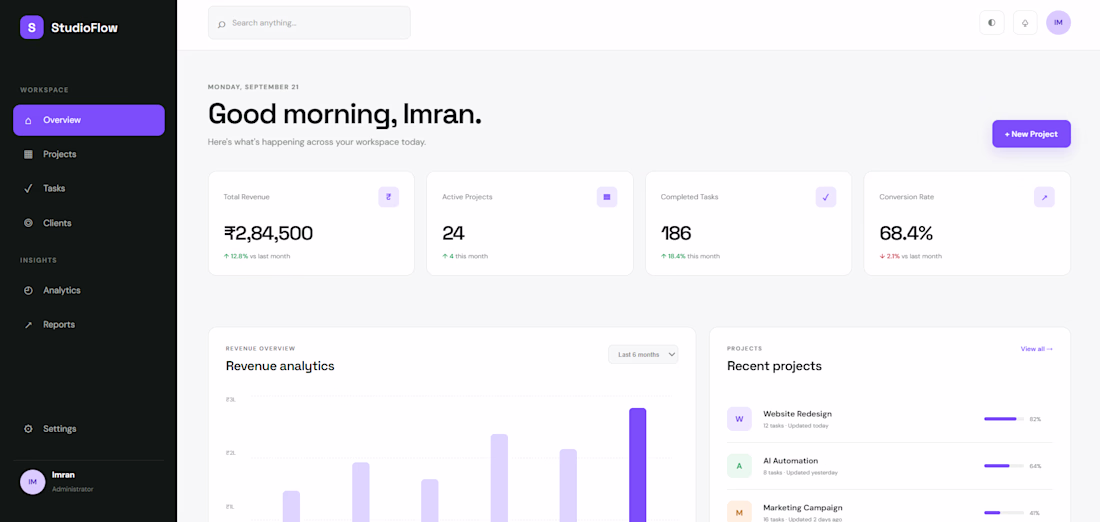Click the Good morning, Imran greeting
The height and width of the screenshot is (522, 1100).
344,114
